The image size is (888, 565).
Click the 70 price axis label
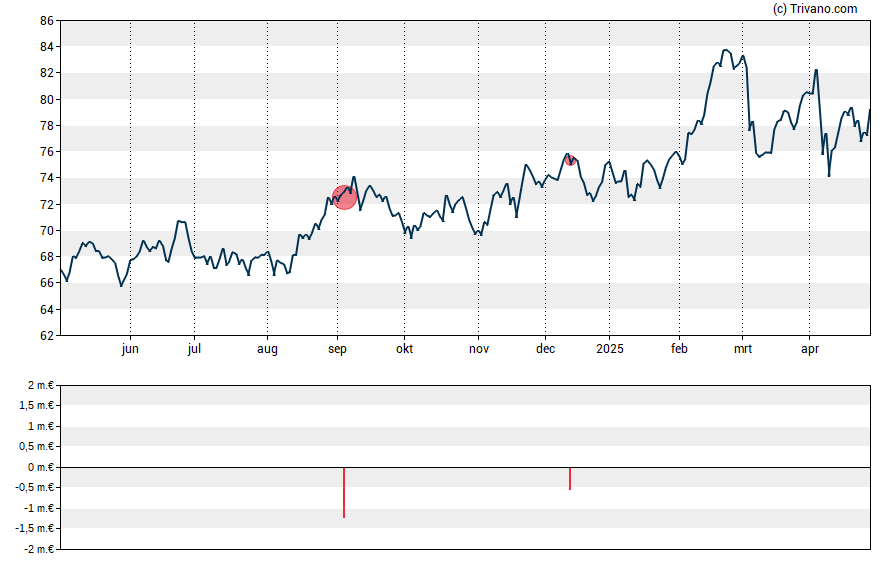coord(47,230)
